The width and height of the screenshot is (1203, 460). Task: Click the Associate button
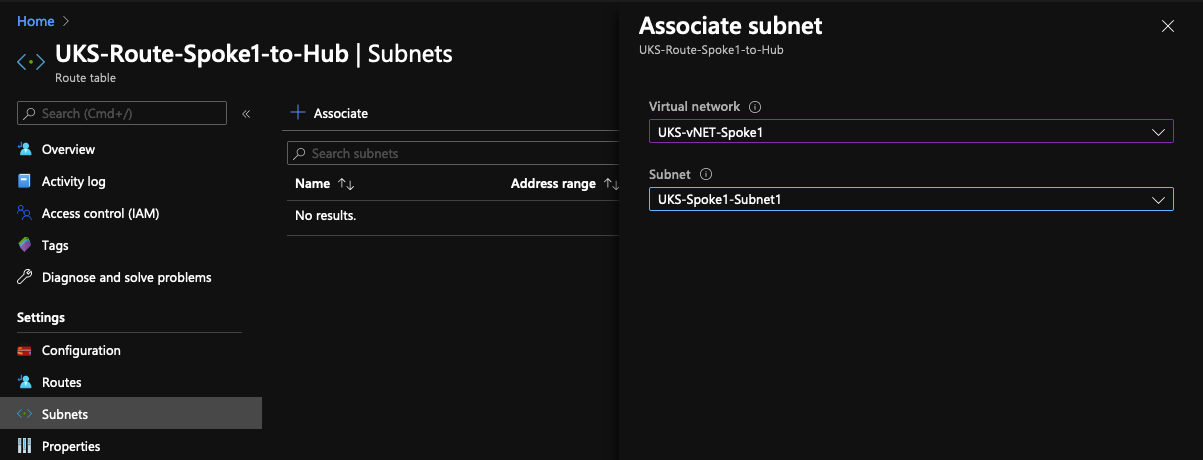point(329,113)
